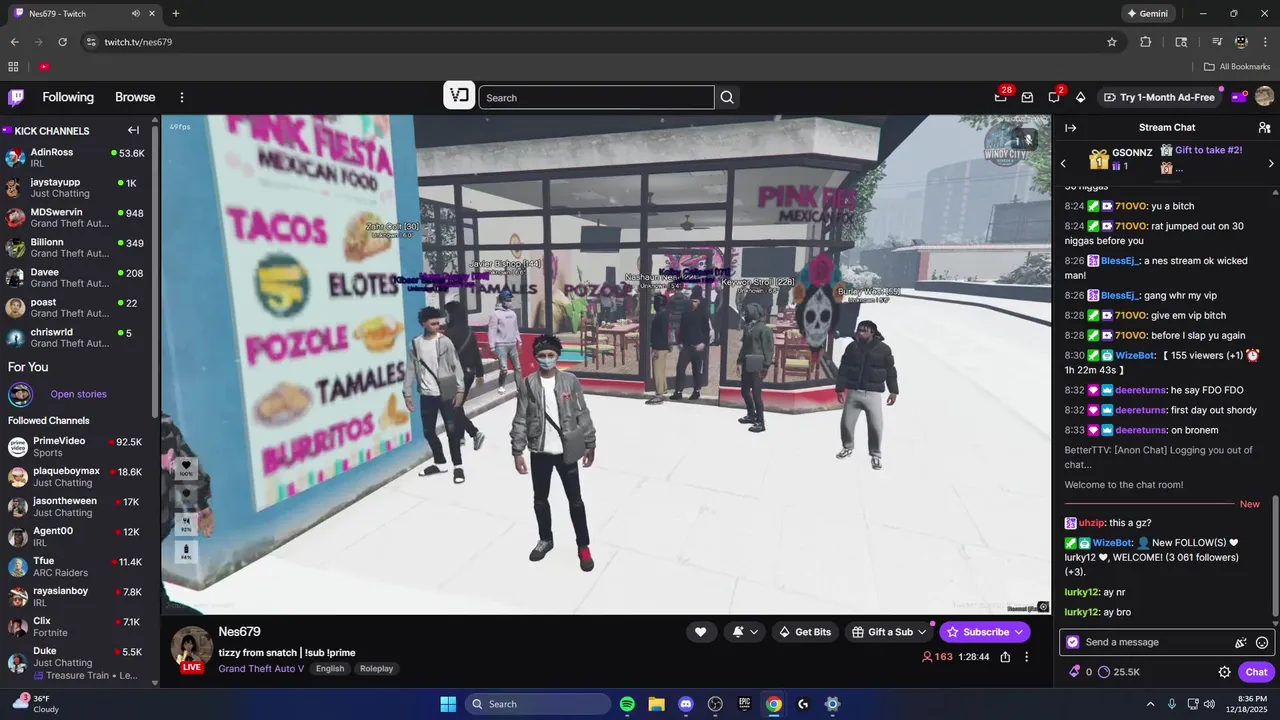Send message with Chat button
Screen dimensions: 1280x720
pos(1257,672)
